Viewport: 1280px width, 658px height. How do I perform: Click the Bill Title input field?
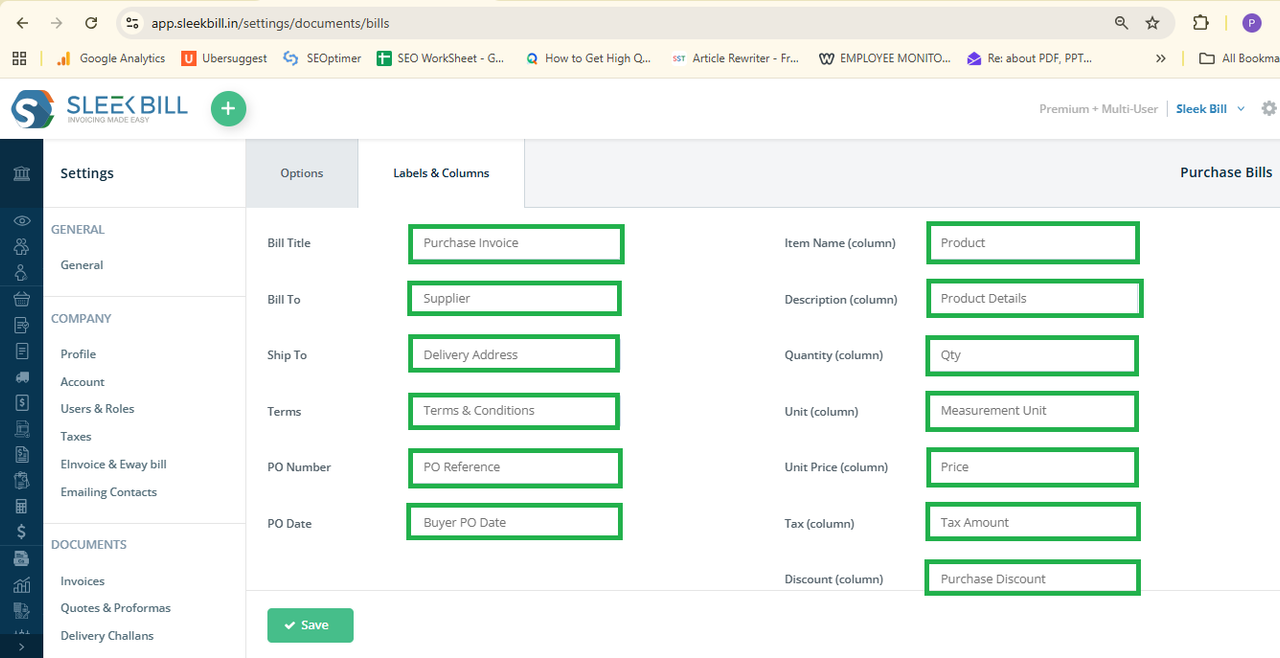coord(516,243)
